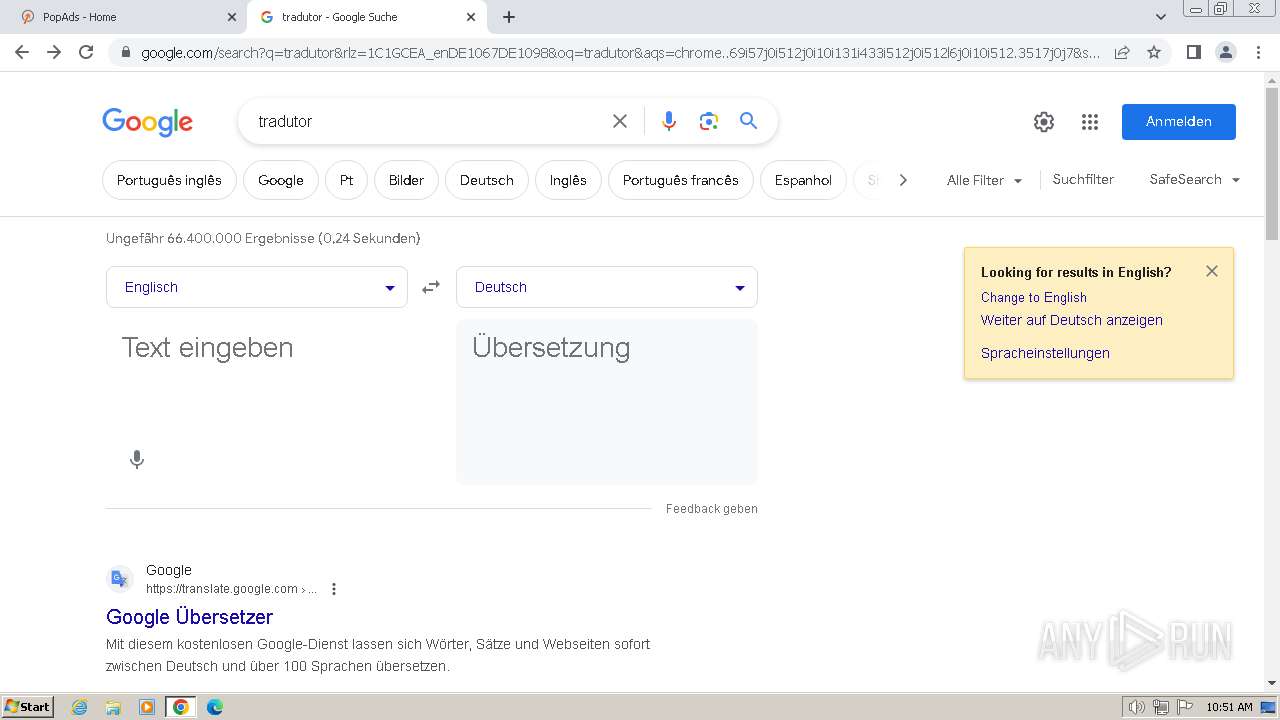Click the 10:51 AM system clock

[x=1229, y=707]
